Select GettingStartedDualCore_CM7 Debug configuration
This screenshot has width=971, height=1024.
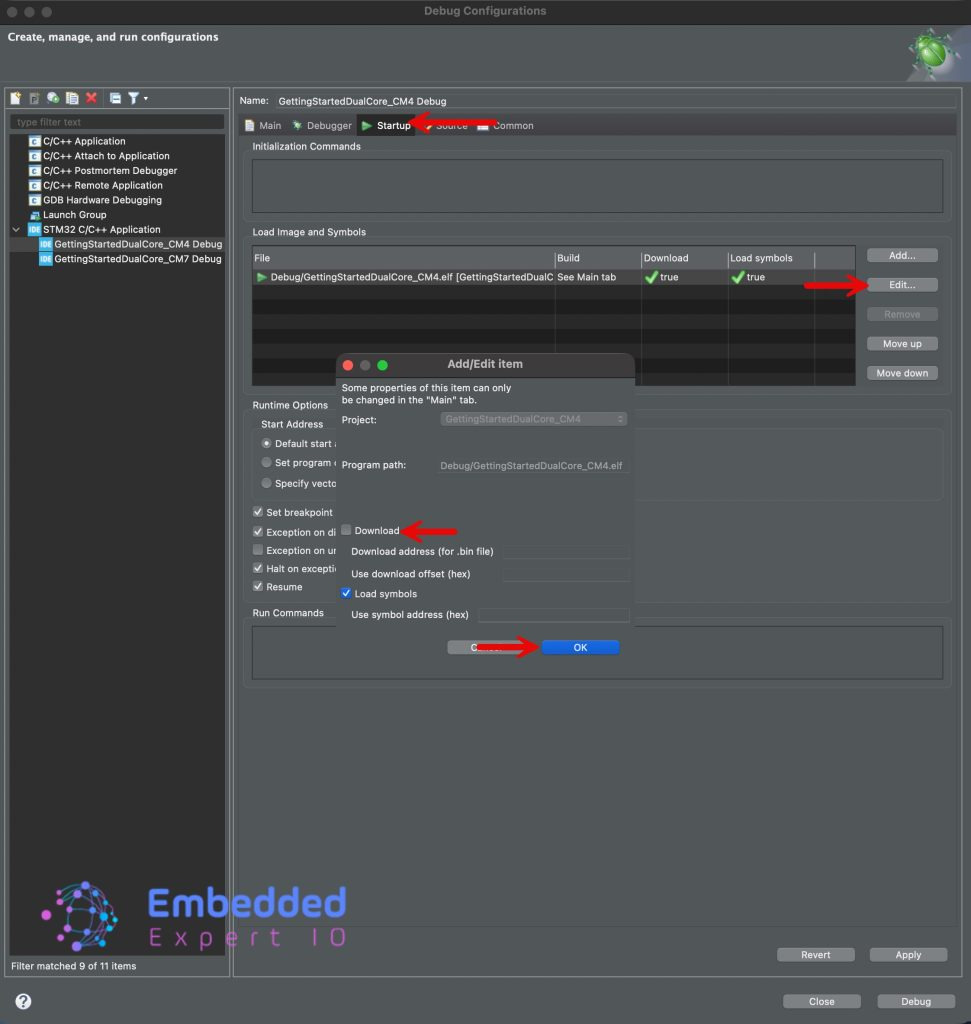coord(137,259)
